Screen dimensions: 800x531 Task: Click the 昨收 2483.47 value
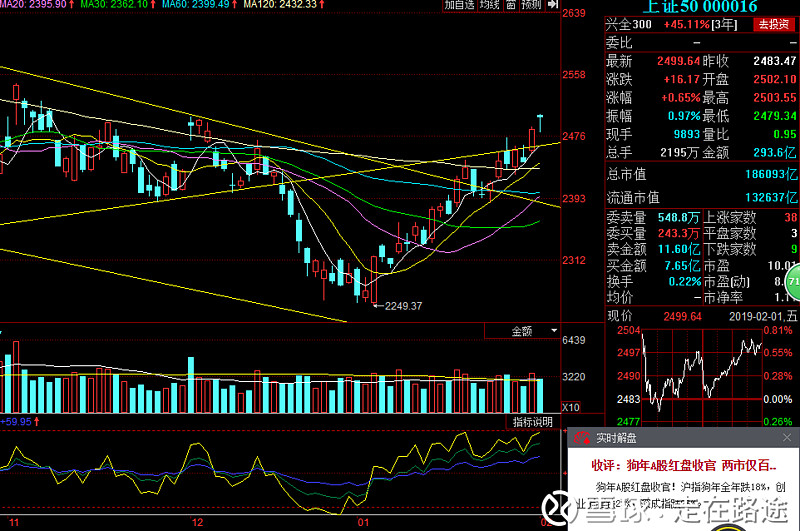coord(774,61)
